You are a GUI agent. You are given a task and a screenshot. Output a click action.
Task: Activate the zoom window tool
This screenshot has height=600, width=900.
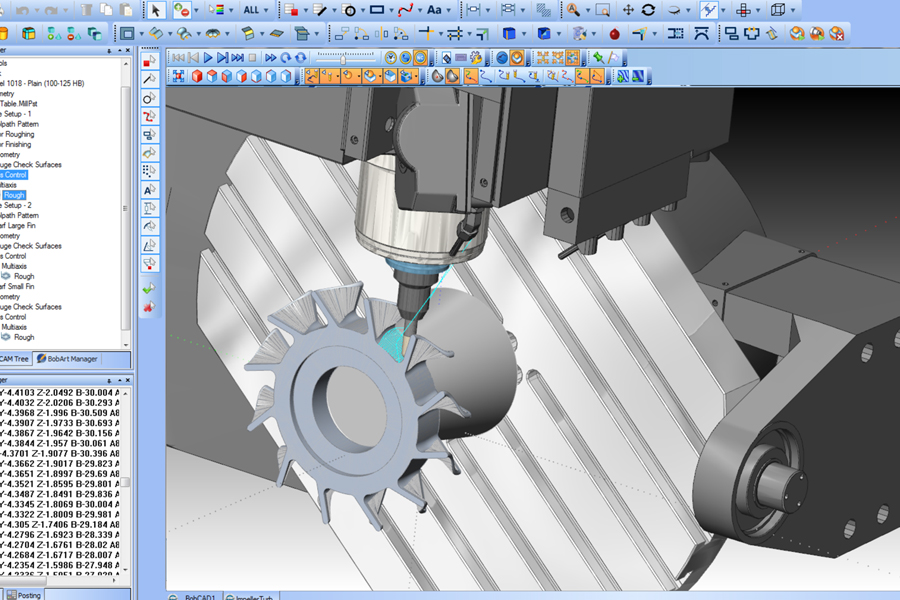pos(602,10)
